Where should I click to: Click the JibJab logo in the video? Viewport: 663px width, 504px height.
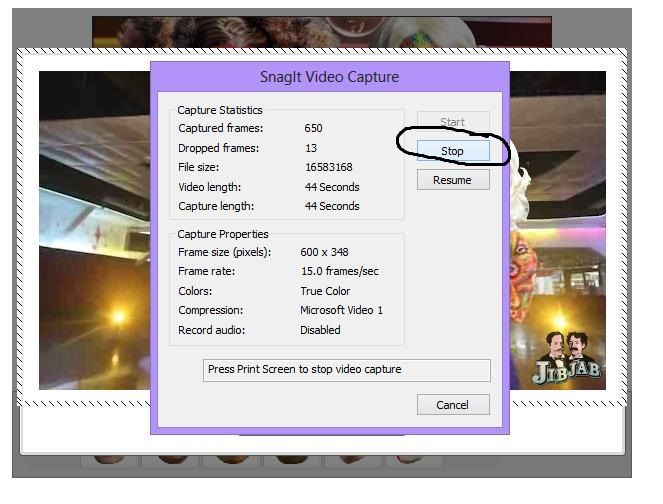tap(567, 358)
